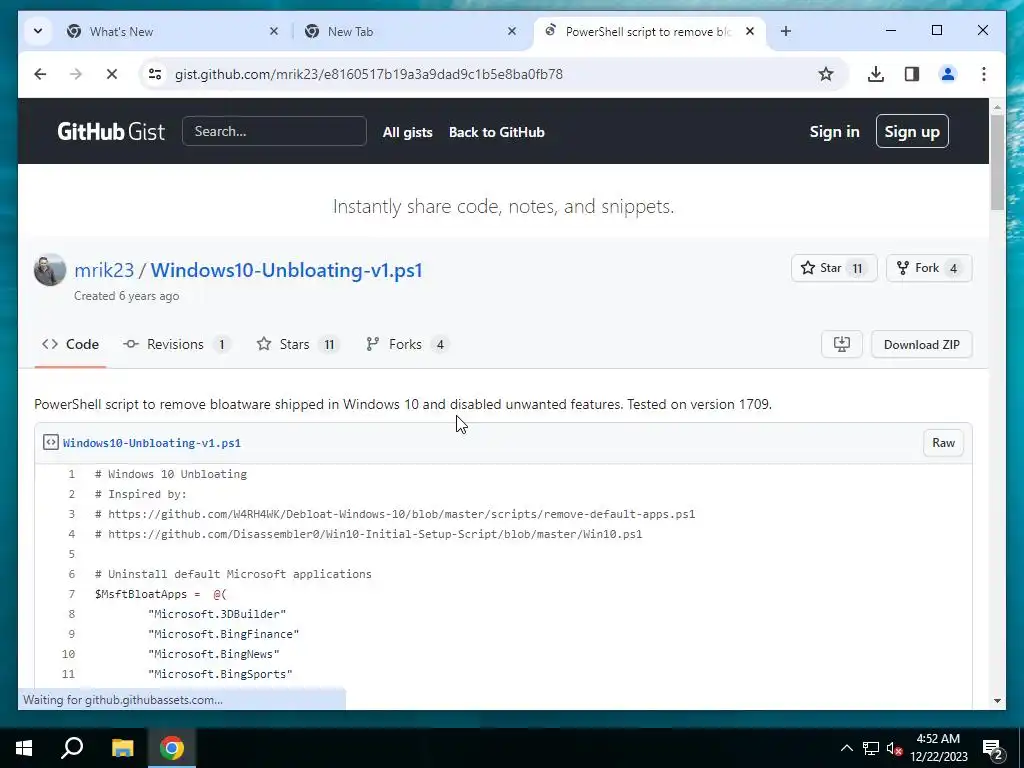Select the PowerShell script gist tab

pyautogui.click(x=648, y=31)
